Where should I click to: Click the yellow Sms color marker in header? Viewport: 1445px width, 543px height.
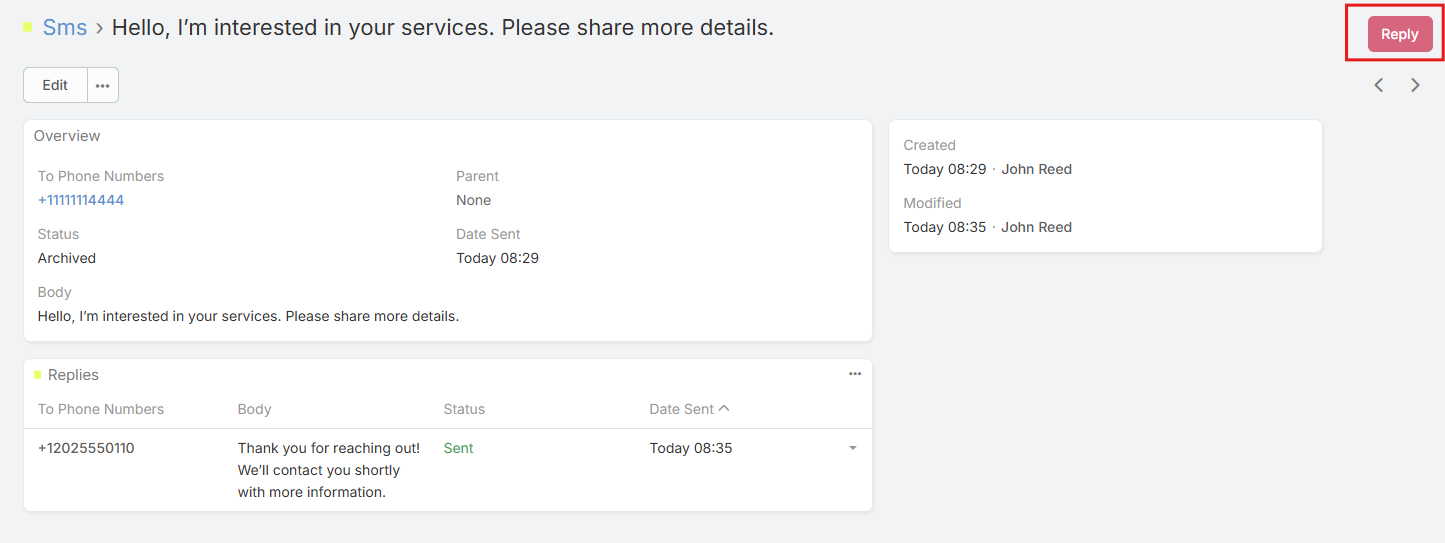[x=28, y=27]
